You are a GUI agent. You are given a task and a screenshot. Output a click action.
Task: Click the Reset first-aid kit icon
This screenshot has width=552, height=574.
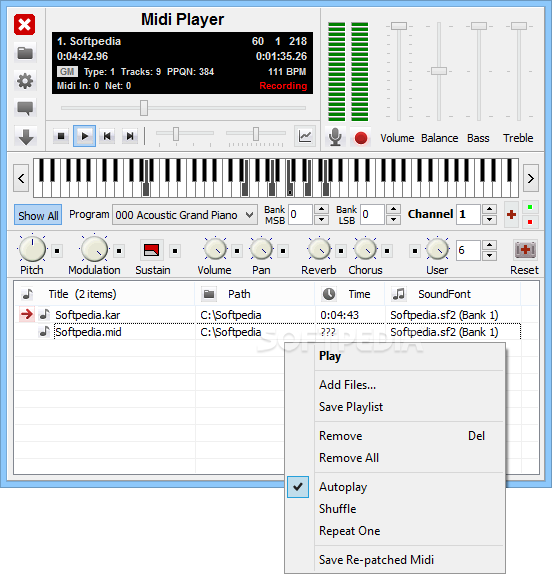525,250
